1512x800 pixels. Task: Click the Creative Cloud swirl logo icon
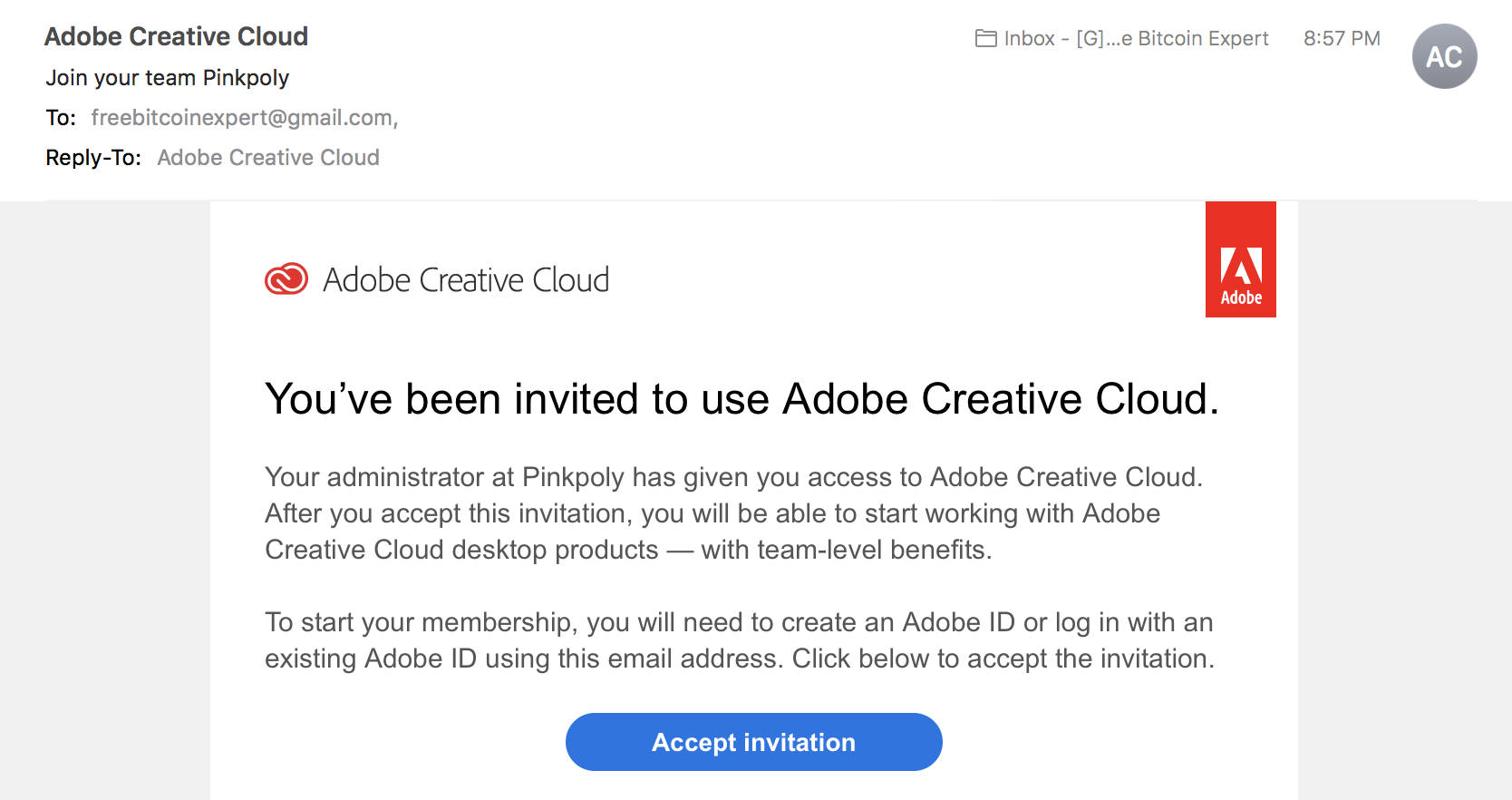pos(286,279)
